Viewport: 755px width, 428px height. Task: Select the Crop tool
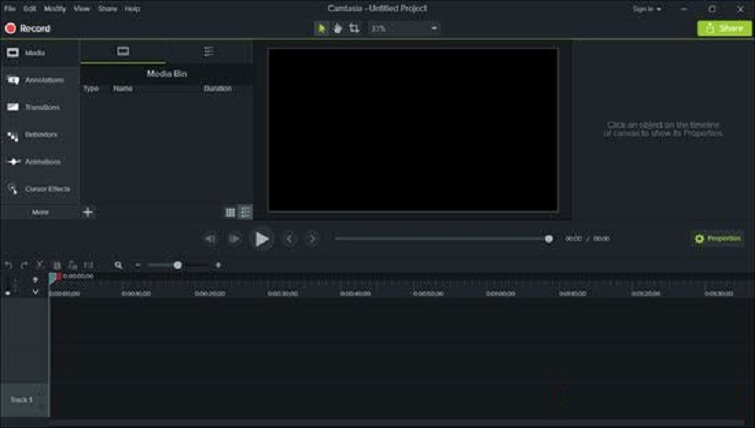click(x=354, y=28)
